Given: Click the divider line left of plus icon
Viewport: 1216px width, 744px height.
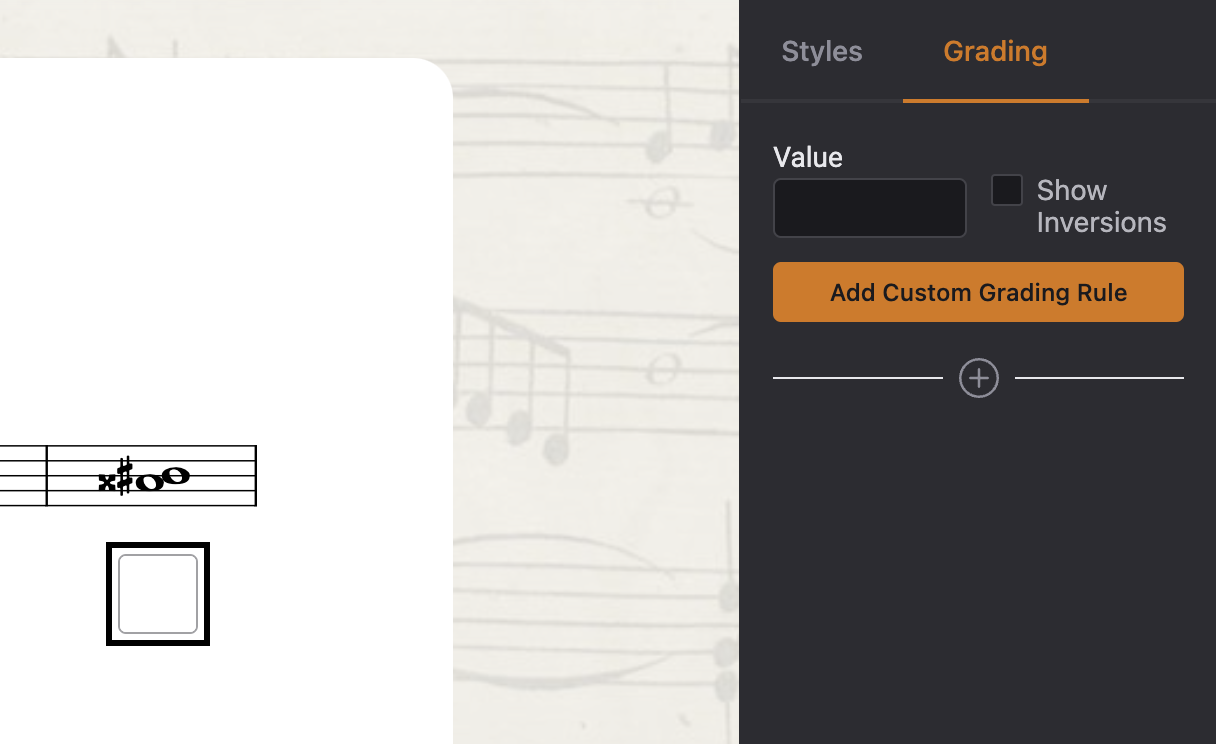Looking at the screenshot, I should (857, 378).
